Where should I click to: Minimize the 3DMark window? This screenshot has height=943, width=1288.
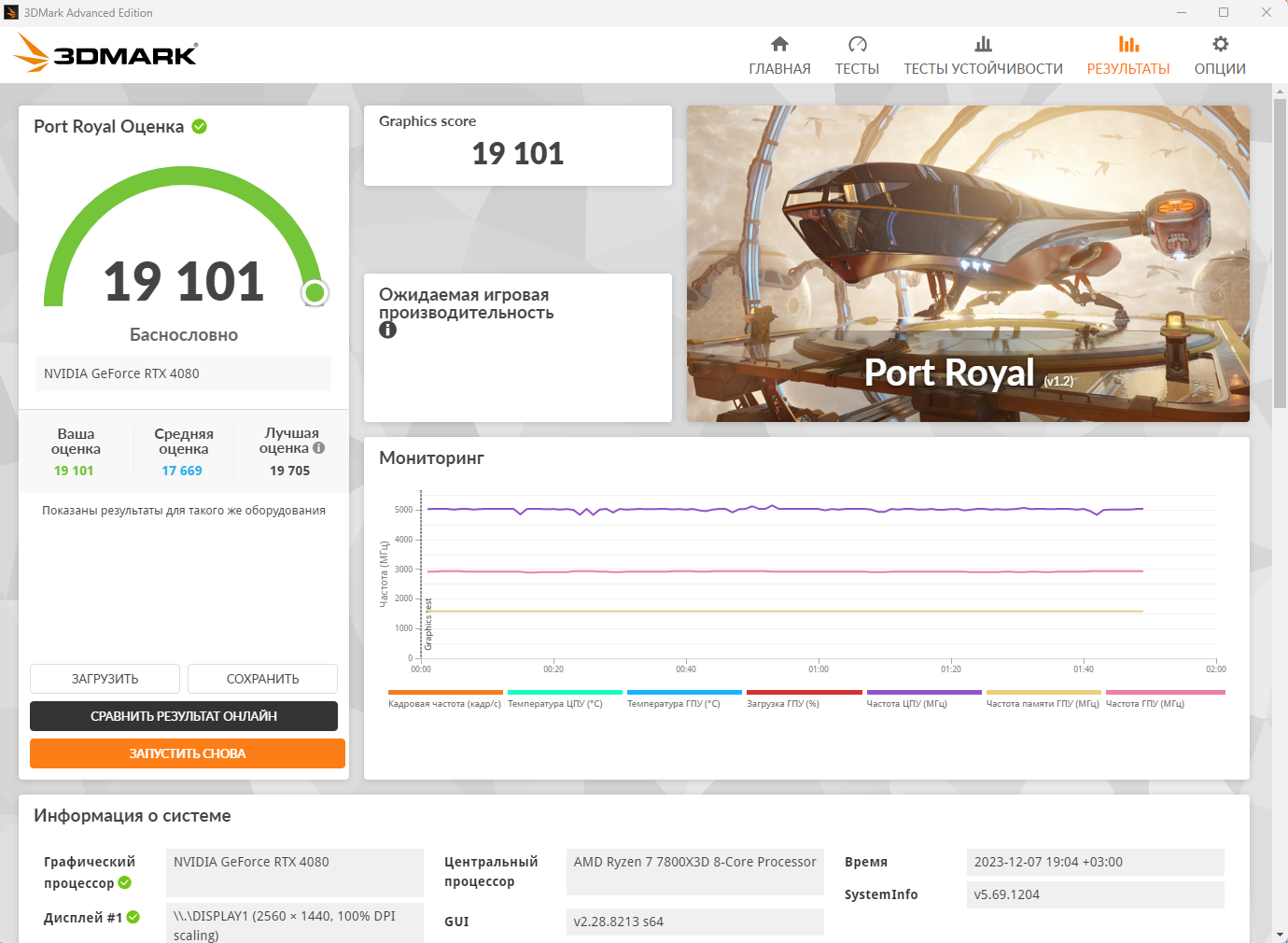click(x=1182, y=12)
